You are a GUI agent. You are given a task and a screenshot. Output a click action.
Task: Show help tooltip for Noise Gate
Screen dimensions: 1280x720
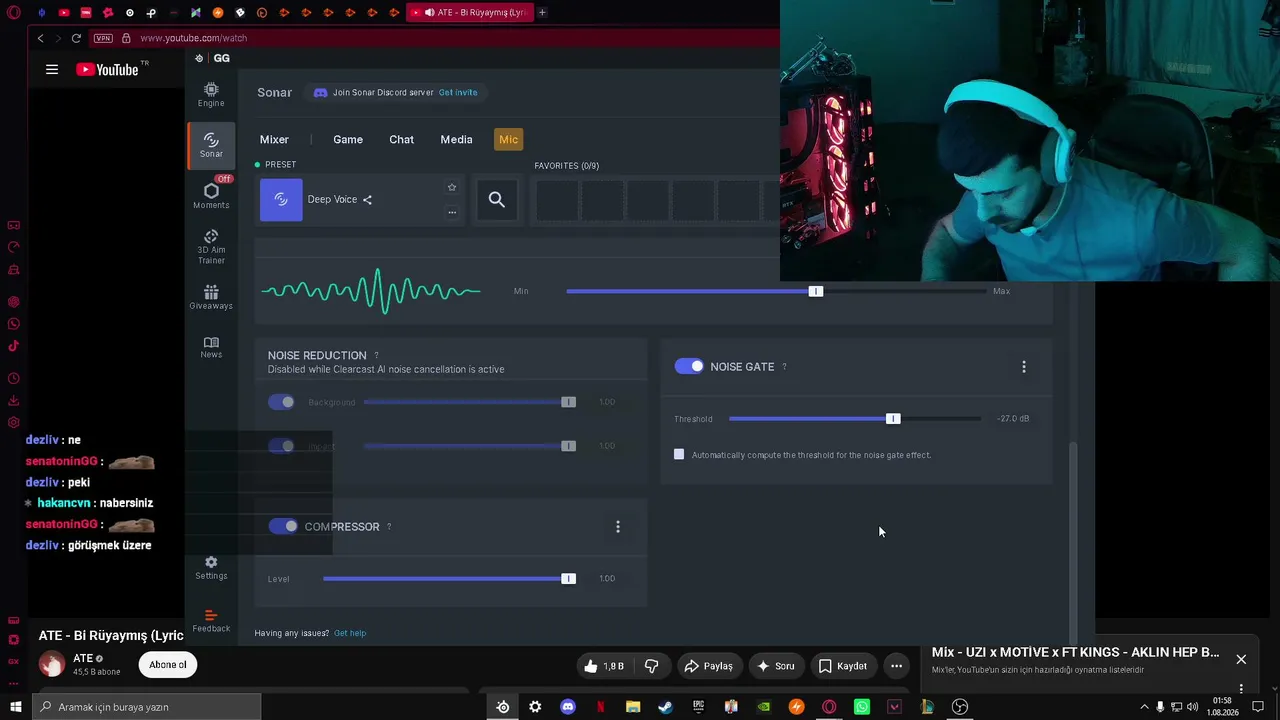[x=784, y=367]
